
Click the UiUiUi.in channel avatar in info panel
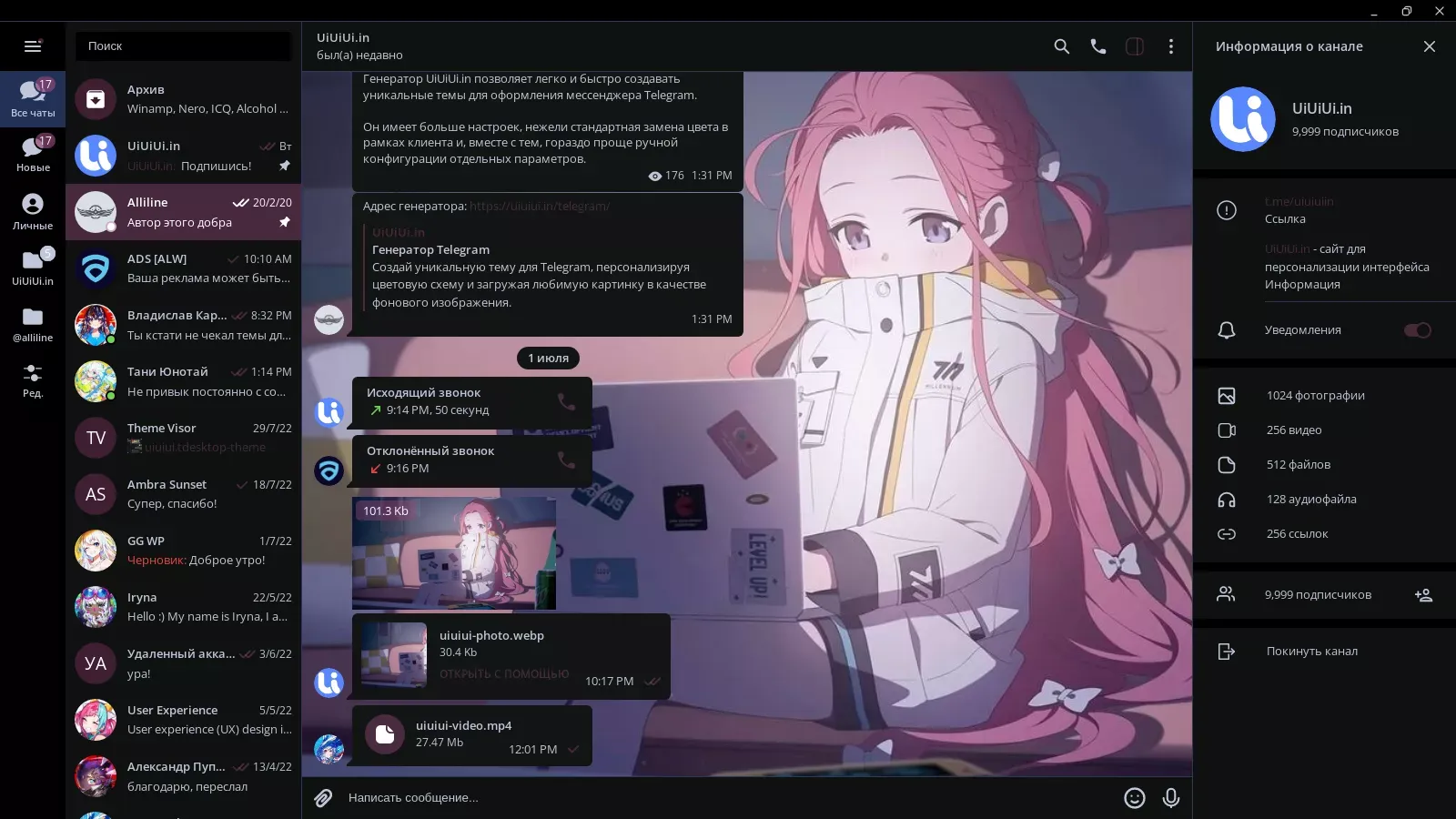1243,119
